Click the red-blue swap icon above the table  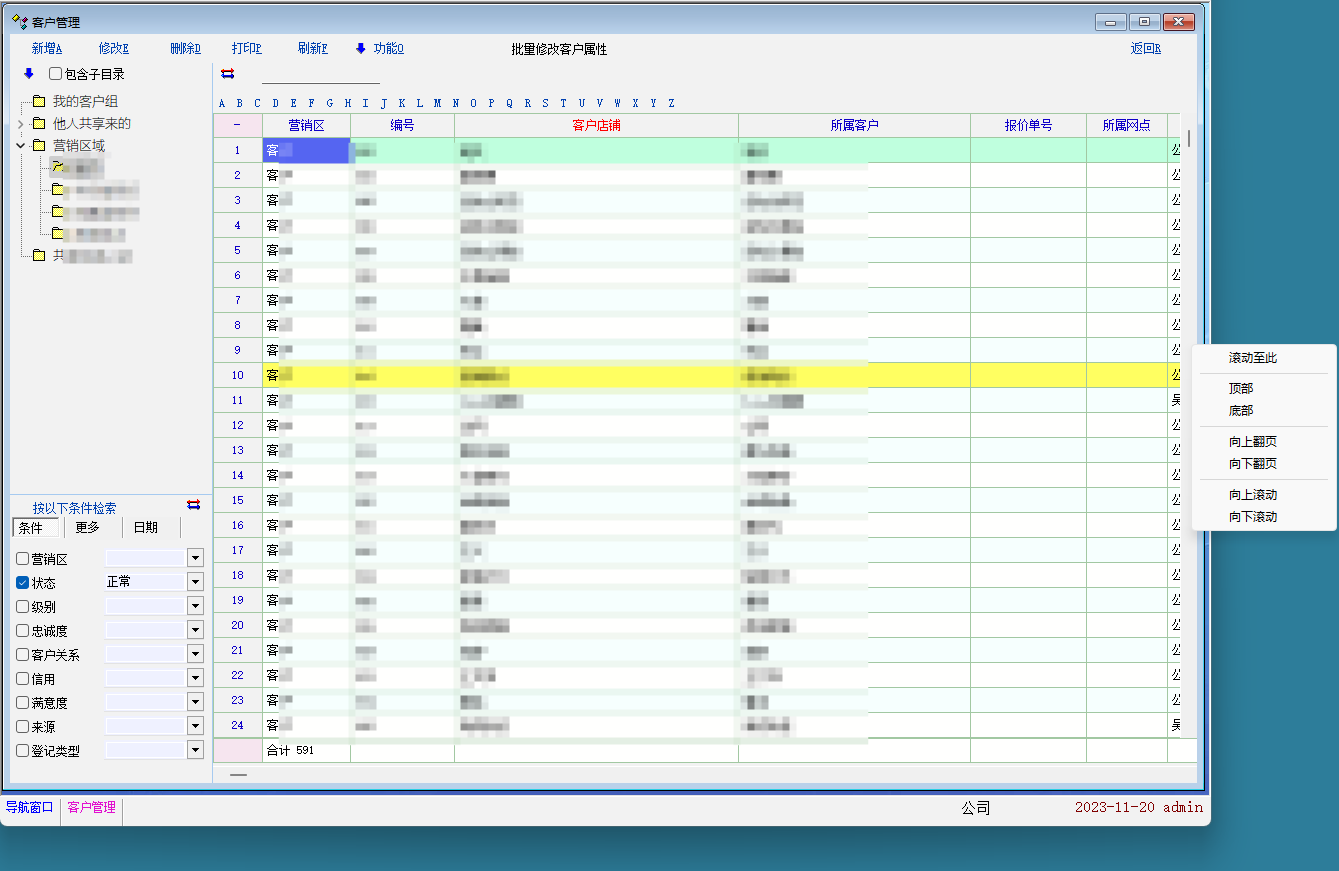pyautogui.click(x=227, y=73)
